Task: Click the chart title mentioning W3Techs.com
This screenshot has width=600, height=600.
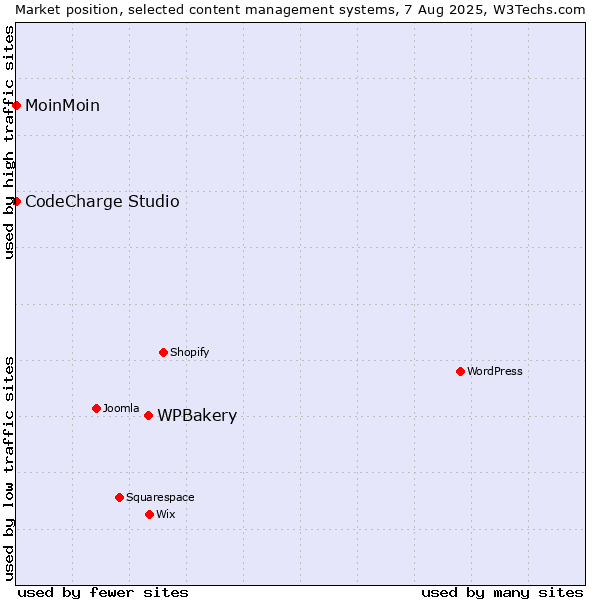Action: coord(300,10)
